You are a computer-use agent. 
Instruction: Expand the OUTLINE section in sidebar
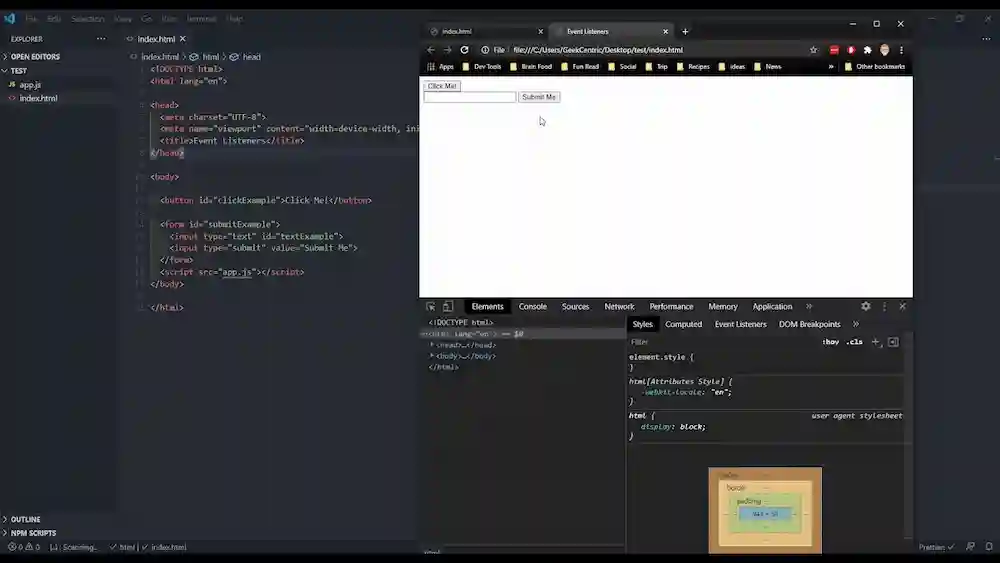click(25, 519)
